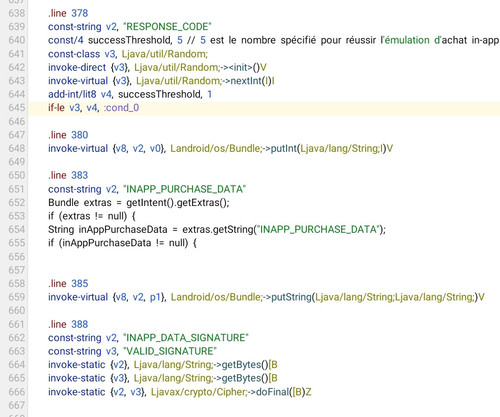Click the const-class v3 Ljava/util/Random line

128,54
